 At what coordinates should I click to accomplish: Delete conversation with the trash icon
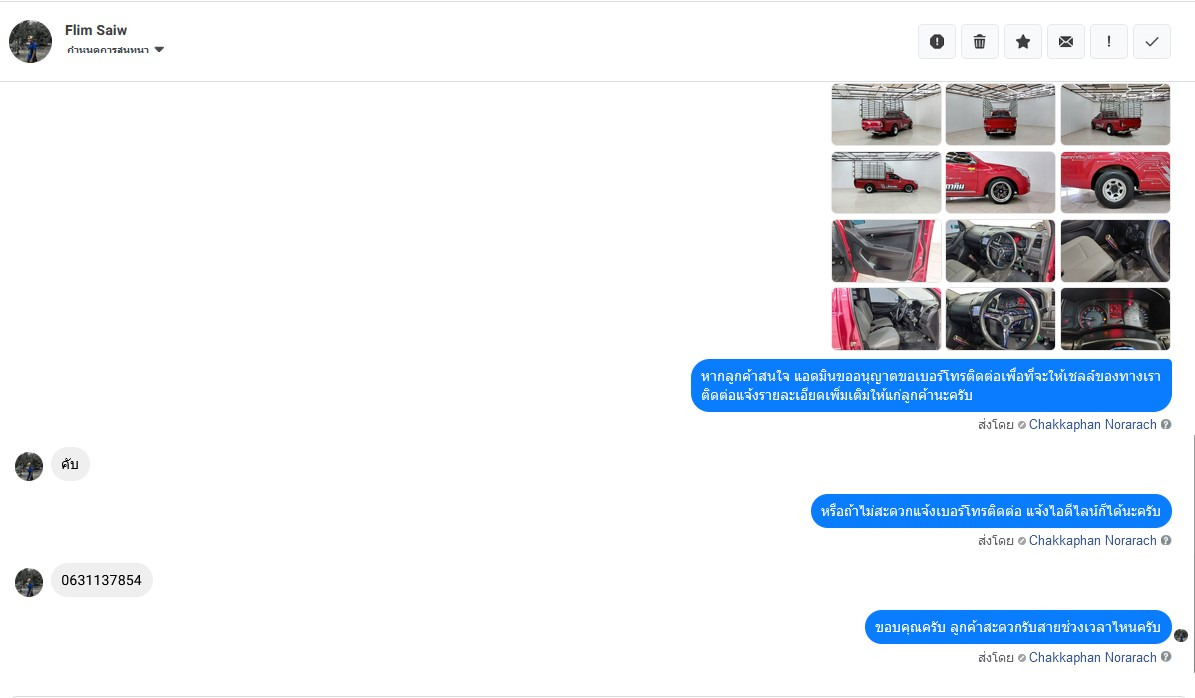(979, 42)
